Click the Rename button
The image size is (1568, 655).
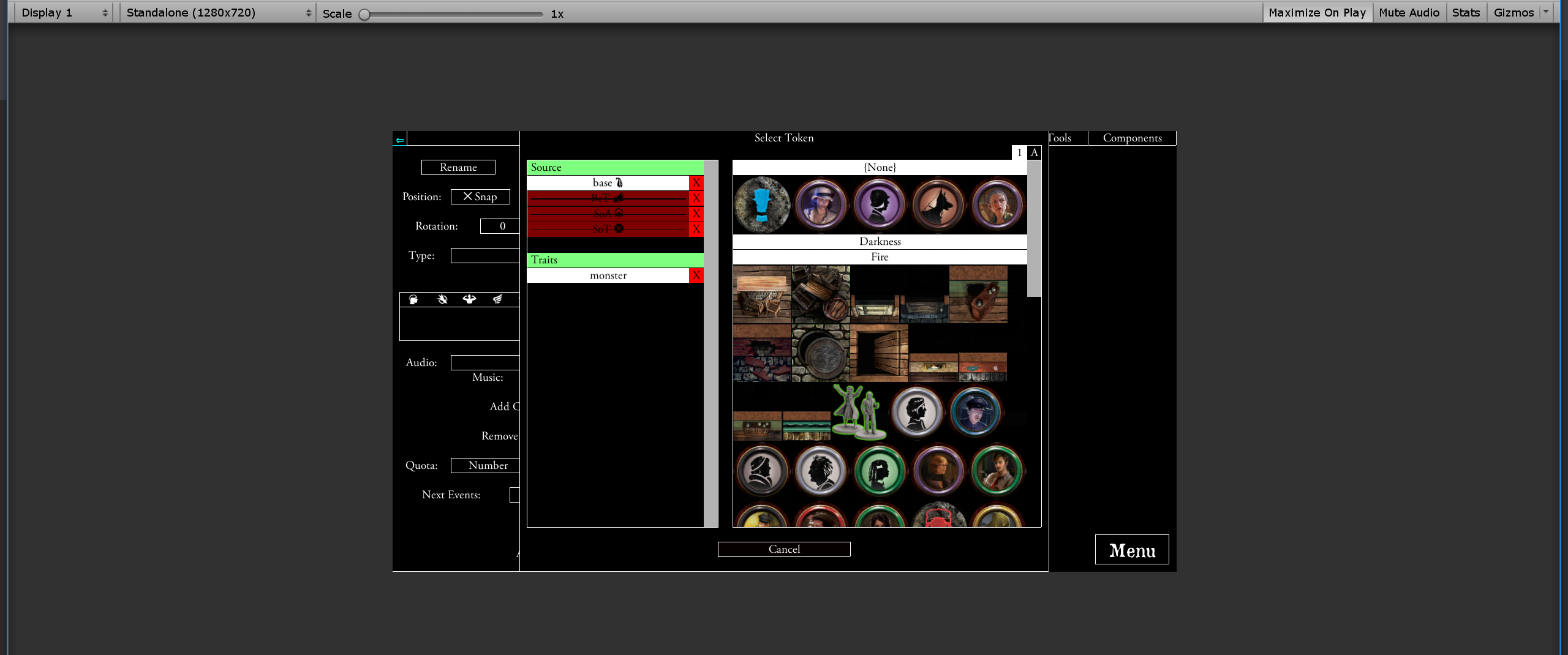pos(458,167)
